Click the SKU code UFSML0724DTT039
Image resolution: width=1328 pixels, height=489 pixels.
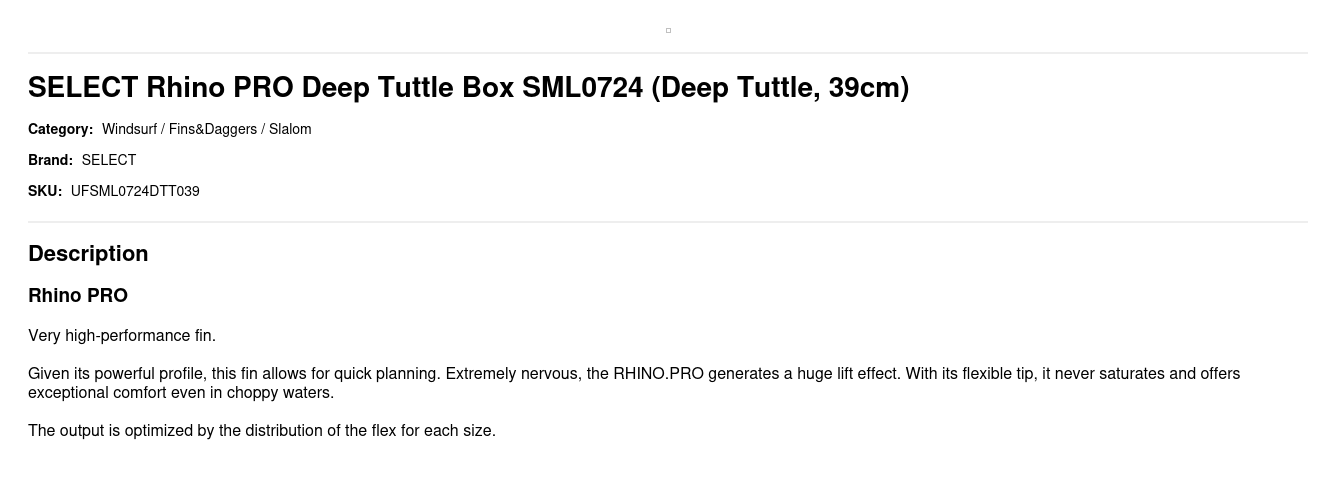[135, 191]
